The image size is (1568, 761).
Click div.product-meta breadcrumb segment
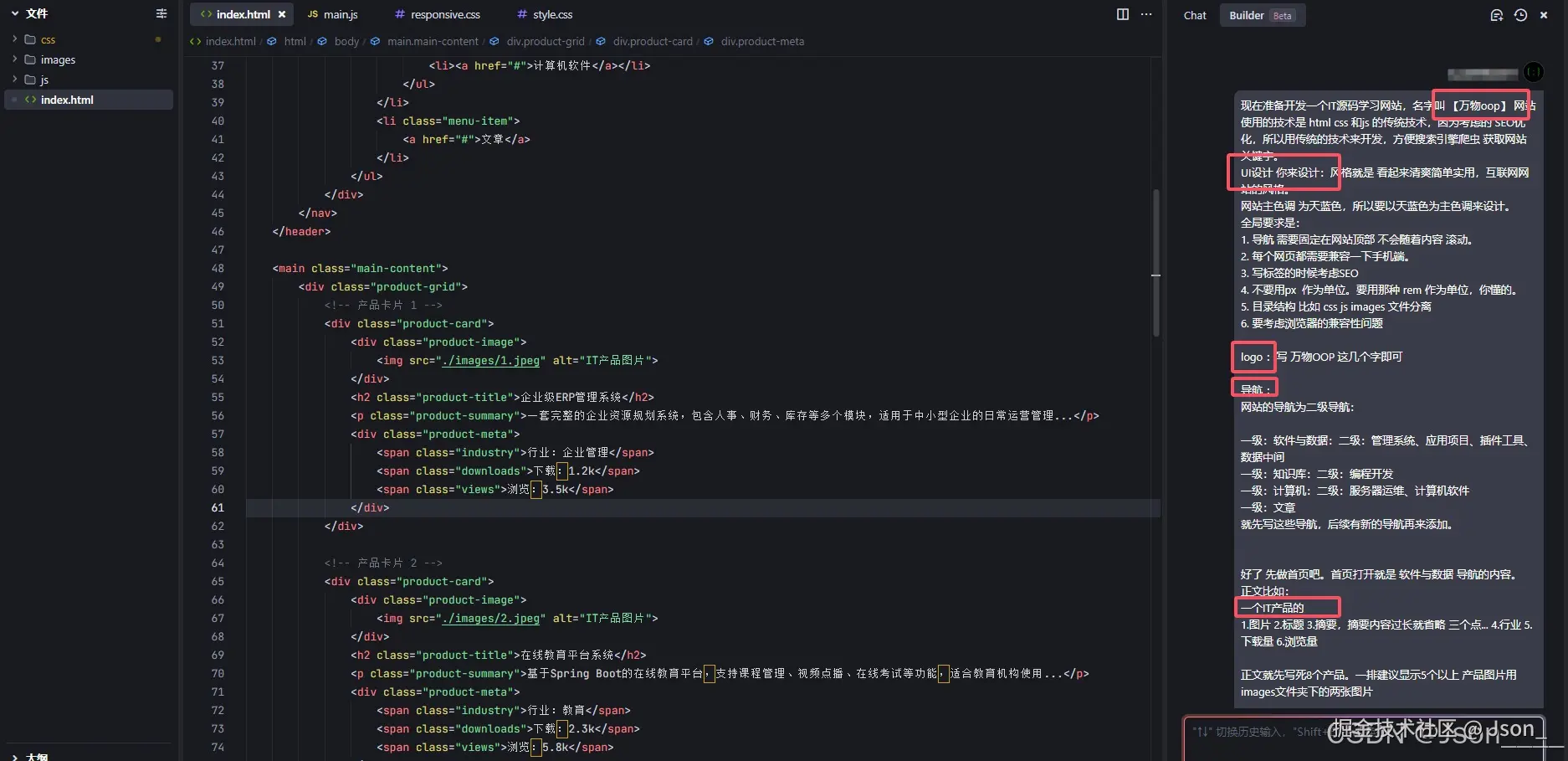pos(762,41)
